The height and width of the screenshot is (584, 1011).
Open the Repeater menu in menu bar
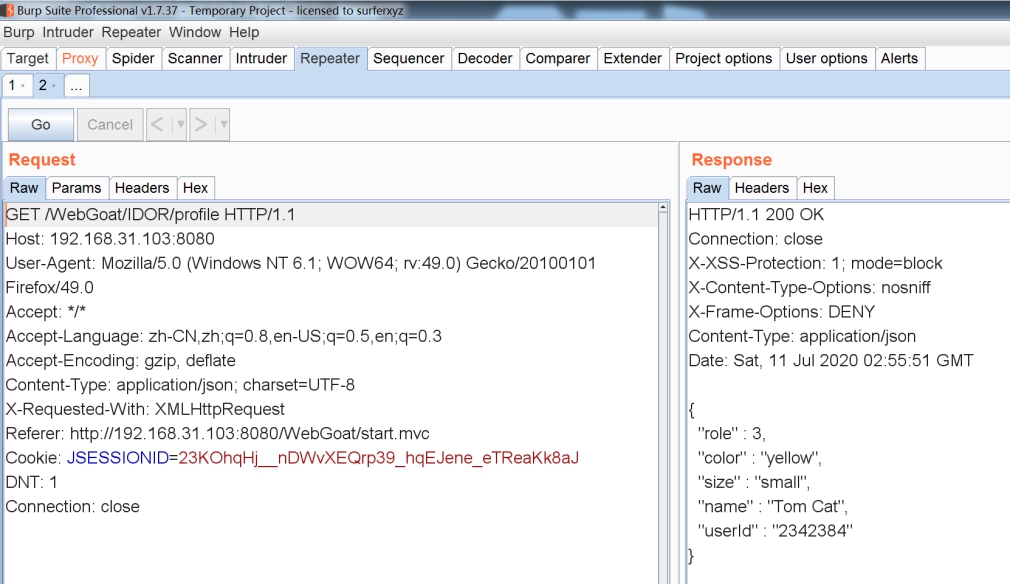point(131,32)
